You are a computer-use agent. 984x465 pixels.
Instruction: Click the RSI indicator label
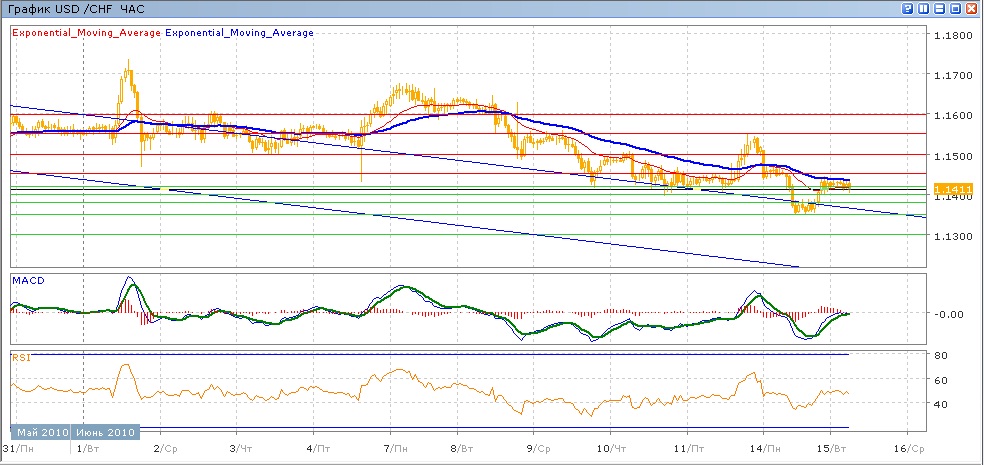[20, 356]
